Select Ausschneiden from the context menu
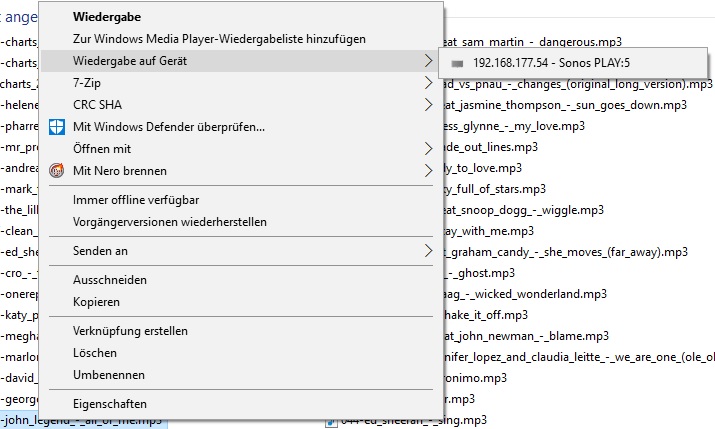715x429 pixels. click(110, 280)
